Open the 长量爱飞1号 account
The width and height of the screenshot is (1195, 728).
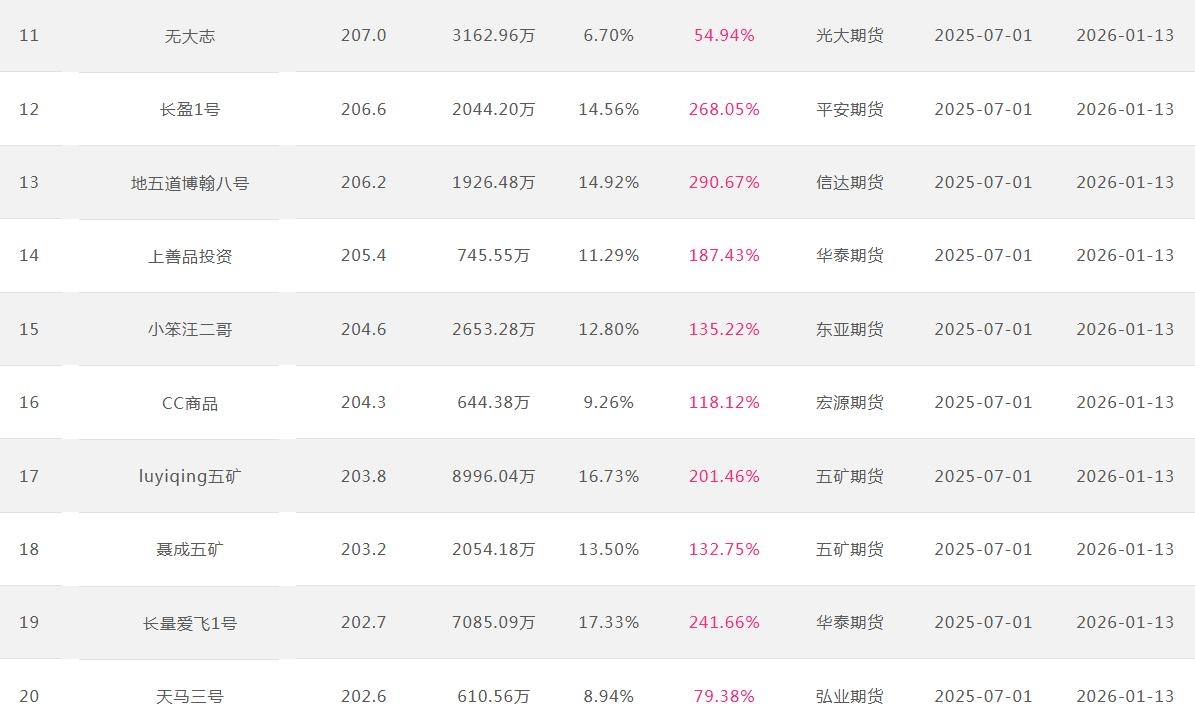pos(190,624)
